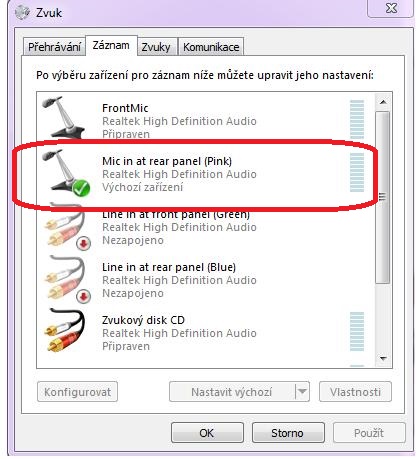The image size is (420, 459).
Task: Click the Vlastnosti button
Action: [x=355, y=392]
